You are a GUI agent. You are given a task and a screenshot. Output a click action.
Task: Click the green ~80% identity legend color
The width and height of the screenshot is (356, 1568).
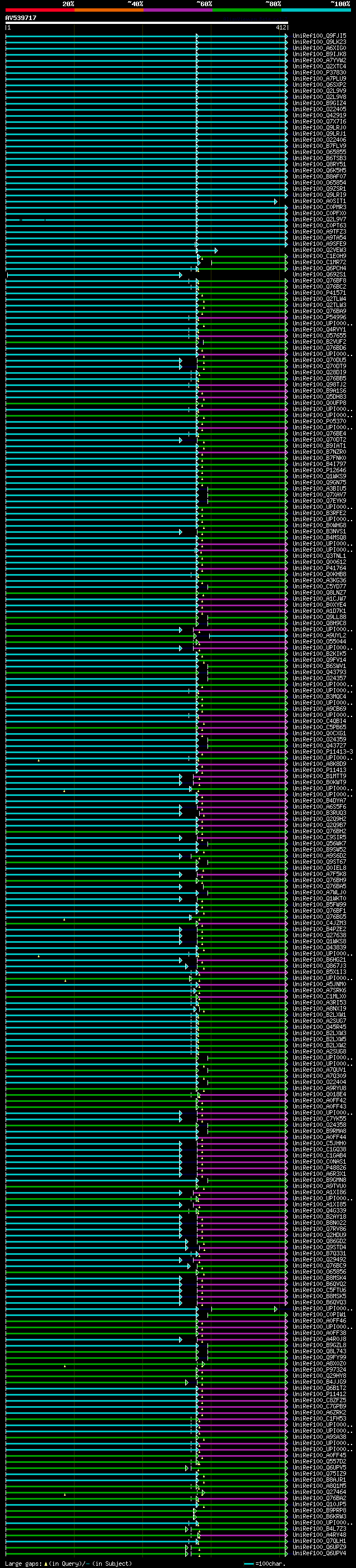[247, 10]
